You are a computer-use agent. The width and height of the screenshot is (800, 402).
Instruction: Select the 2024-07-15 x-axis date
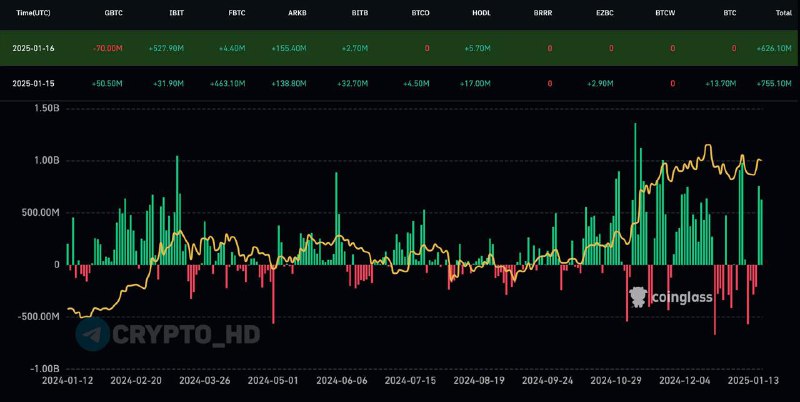coord(410,381)
